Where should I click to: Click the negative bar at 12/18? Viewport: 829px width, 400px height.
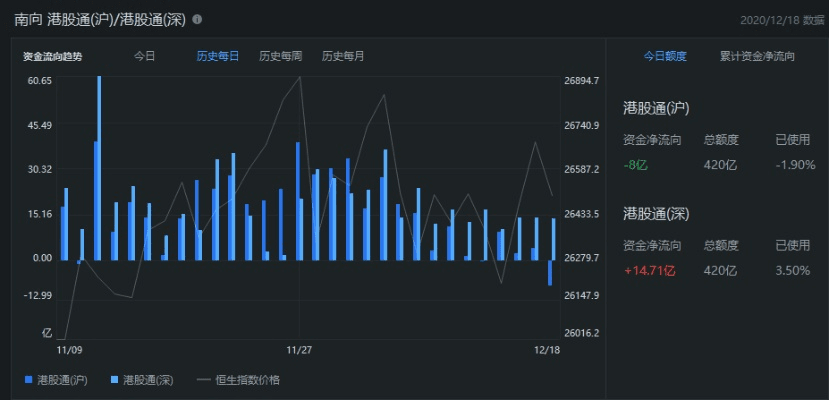(550, 272)
